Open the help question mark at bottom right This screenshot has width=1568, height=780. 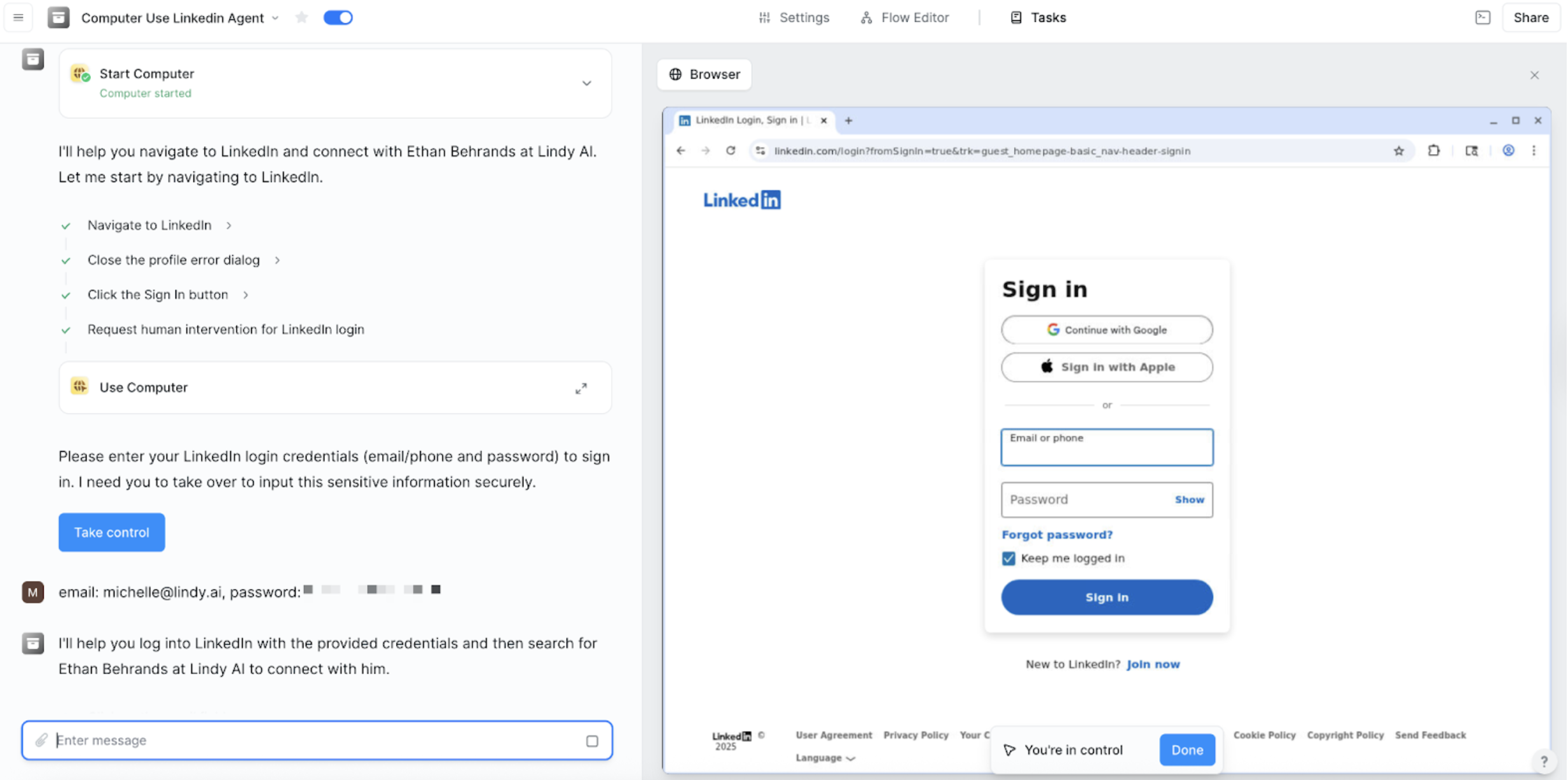[1545, 761]
